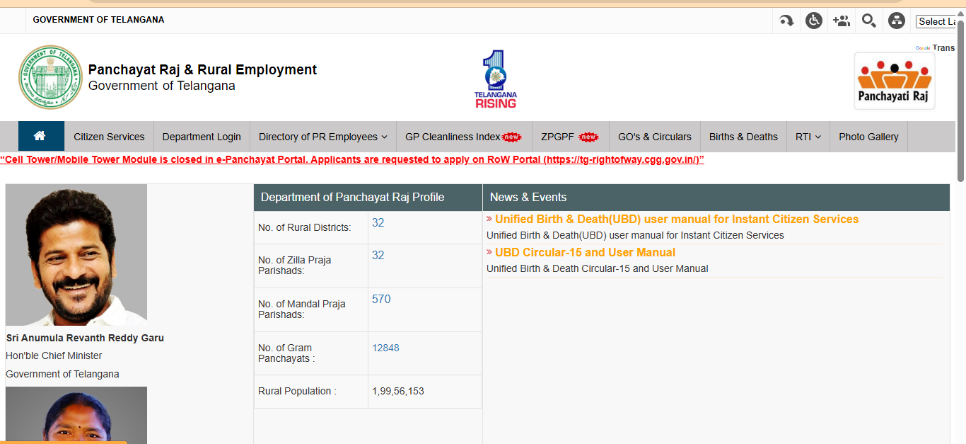Viewport: 966px width, 444px height.
Task: Click the Rural Population value 1,99,56,153
Action: coord(398,391)
